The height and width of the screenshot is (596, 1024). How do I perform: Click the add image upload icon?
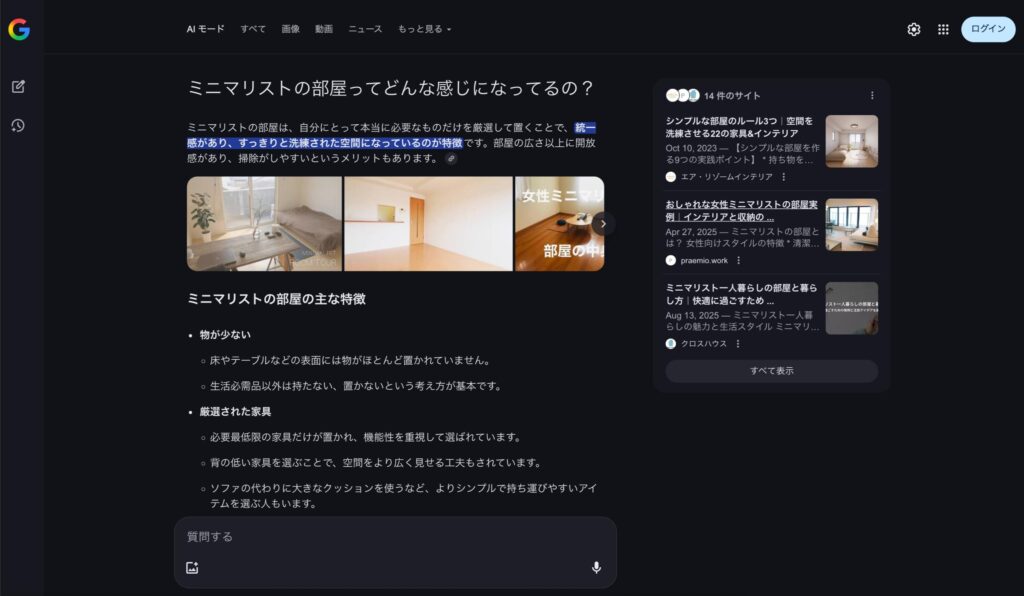192,567
